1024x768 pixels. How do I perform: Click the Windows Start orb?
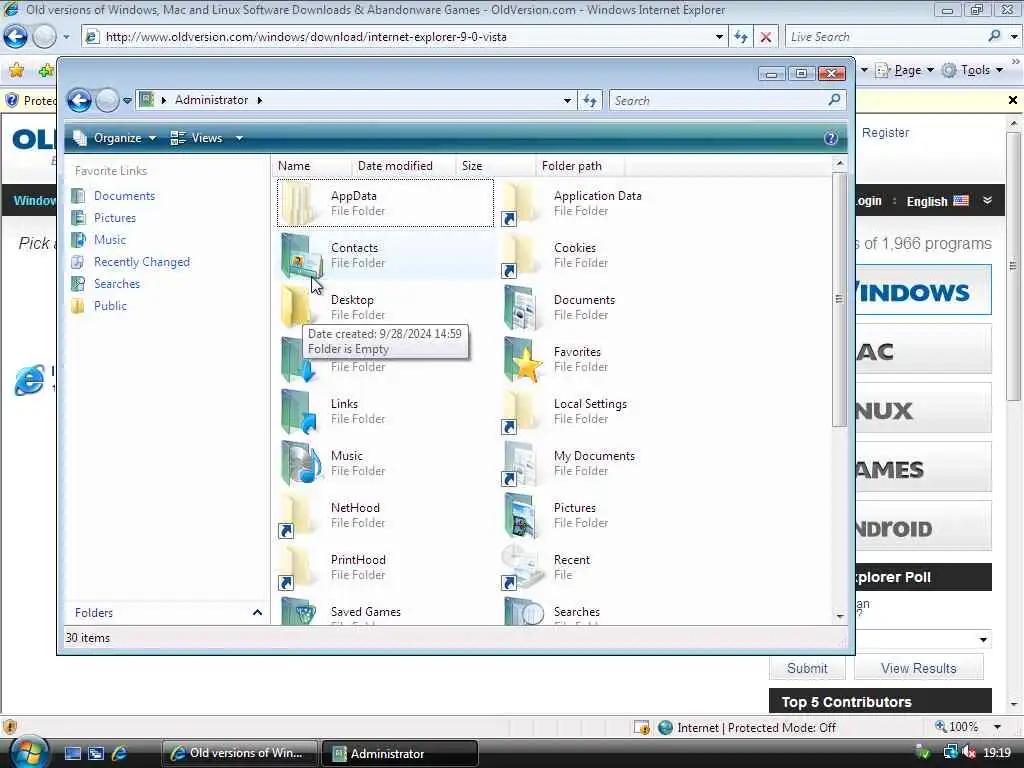(x=29, y=752)
